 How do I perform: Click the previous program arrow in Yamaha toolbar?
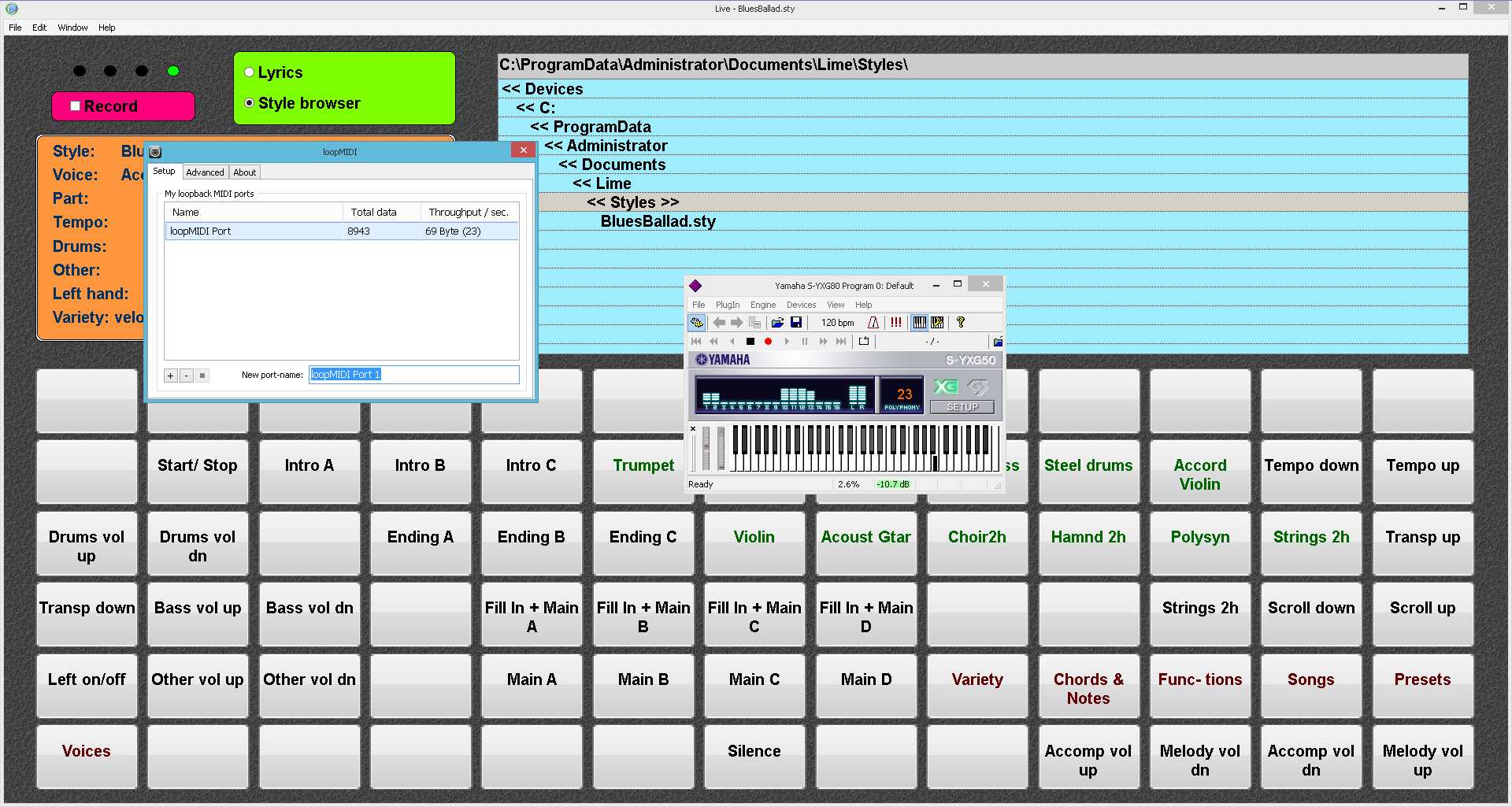pyautogui.click(x=719, y=323)
